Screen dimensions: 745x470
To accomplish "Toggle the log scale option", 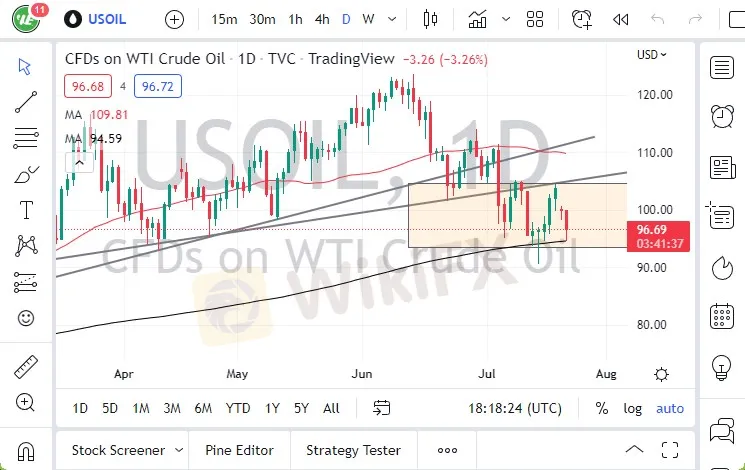I will [x=633, y=408].
